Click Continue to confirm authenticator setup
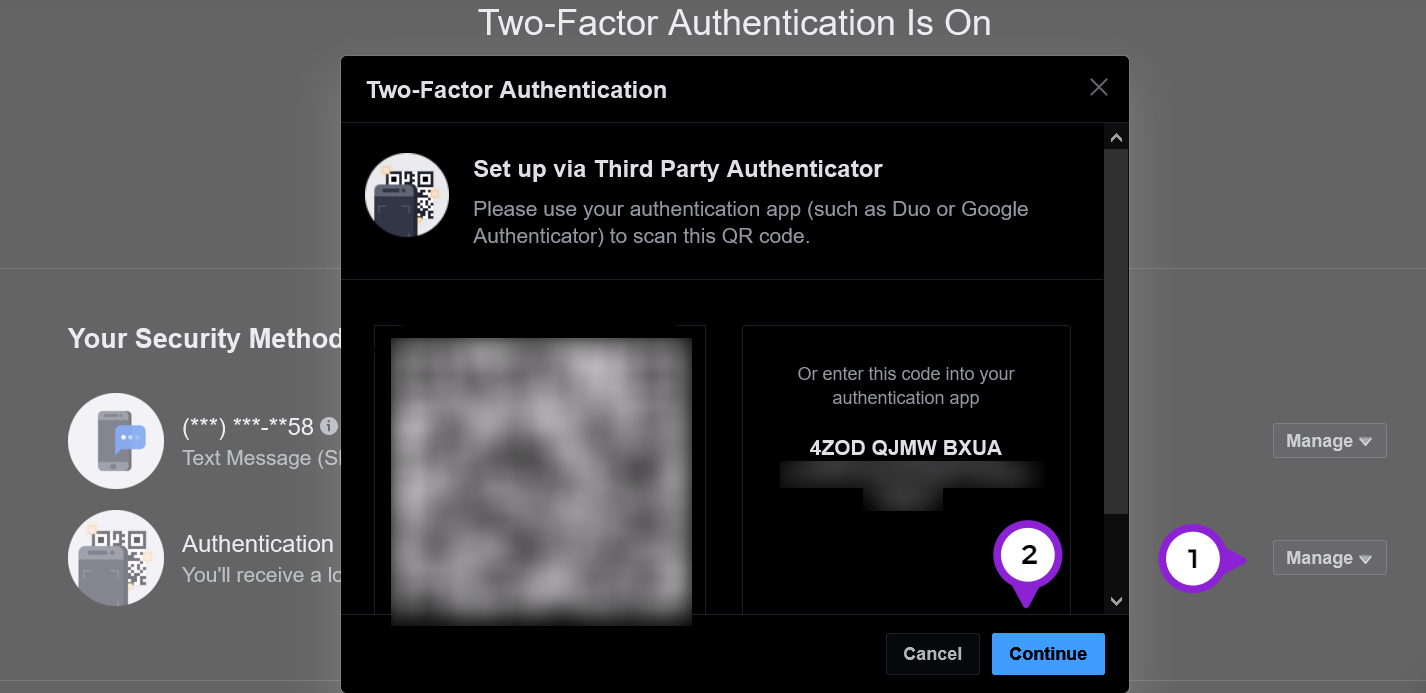This screenshot has width=1426, height=693. pyautogui.click(x=1048, y=653)
